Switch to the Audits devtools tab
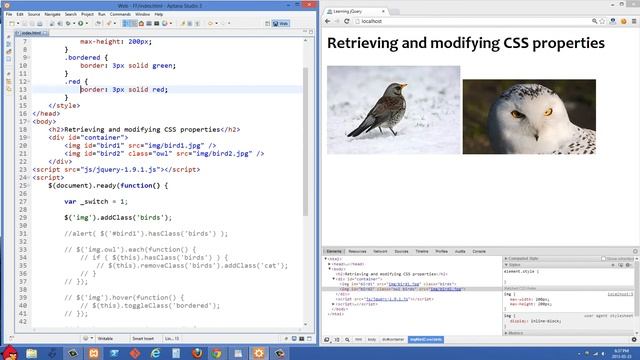 pos(460,251)
